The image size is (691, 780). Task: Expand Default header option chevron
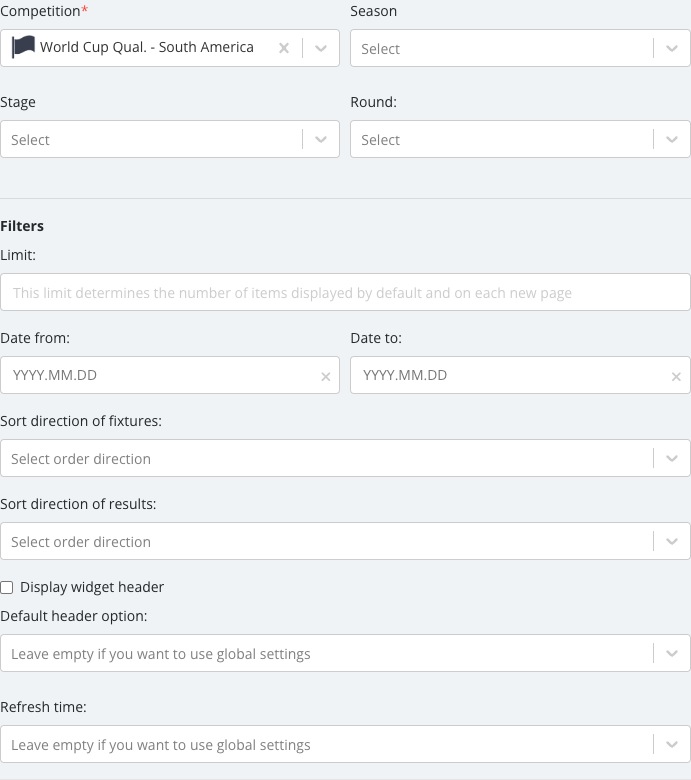tap(672, 653)
